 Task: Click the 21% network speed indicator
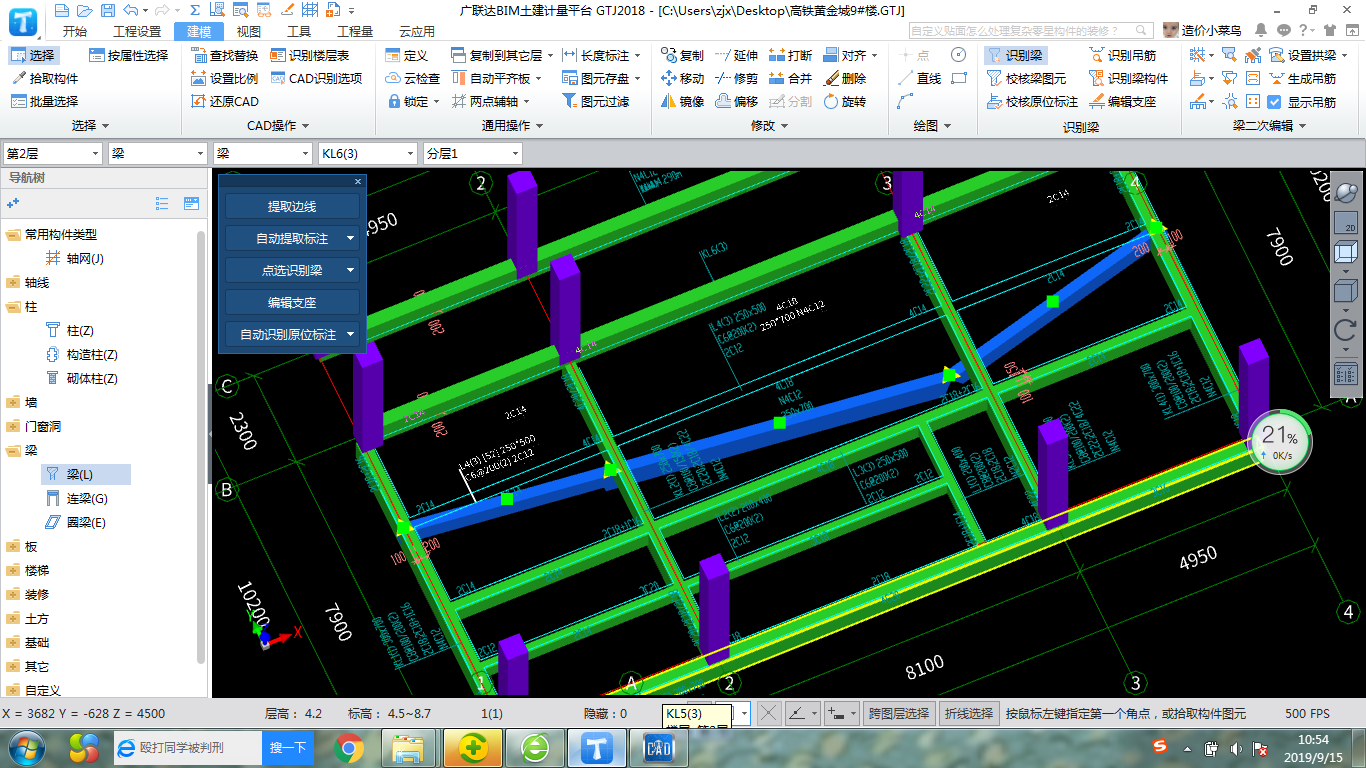pyautogui.click(x=1280, y=441)
